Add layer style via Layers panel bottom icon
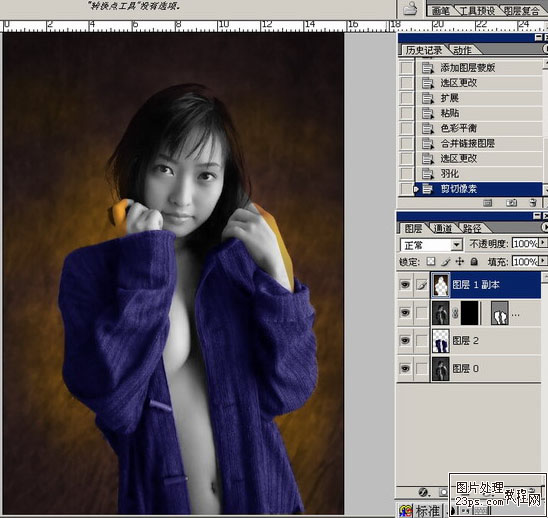The image size is (548, 518). point(424,492)
